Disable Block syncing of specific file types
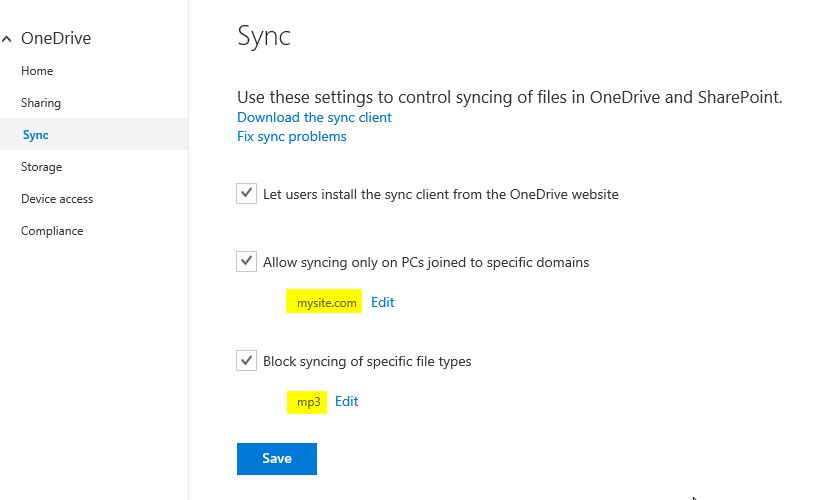Viewport: 822px width, 500px height. [x=246, y=360]
